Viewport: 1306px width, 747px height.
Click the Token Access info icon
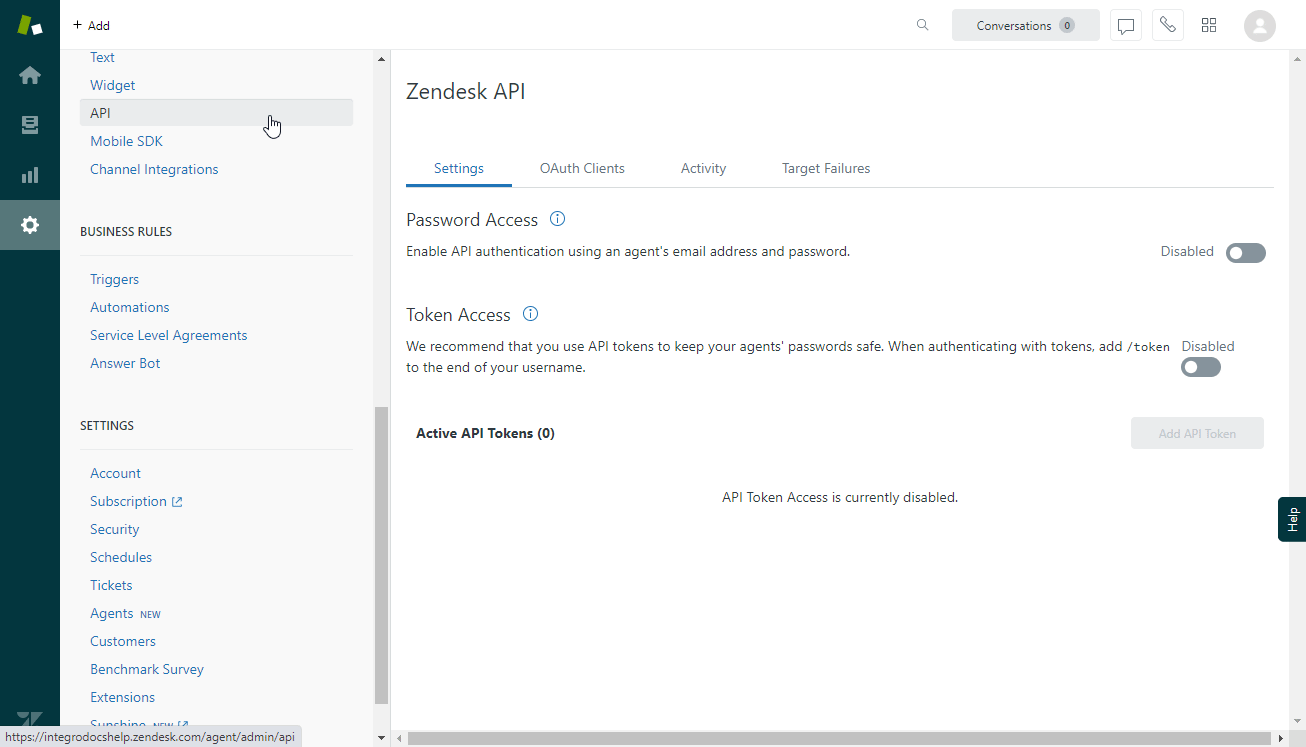click(531, 314)
